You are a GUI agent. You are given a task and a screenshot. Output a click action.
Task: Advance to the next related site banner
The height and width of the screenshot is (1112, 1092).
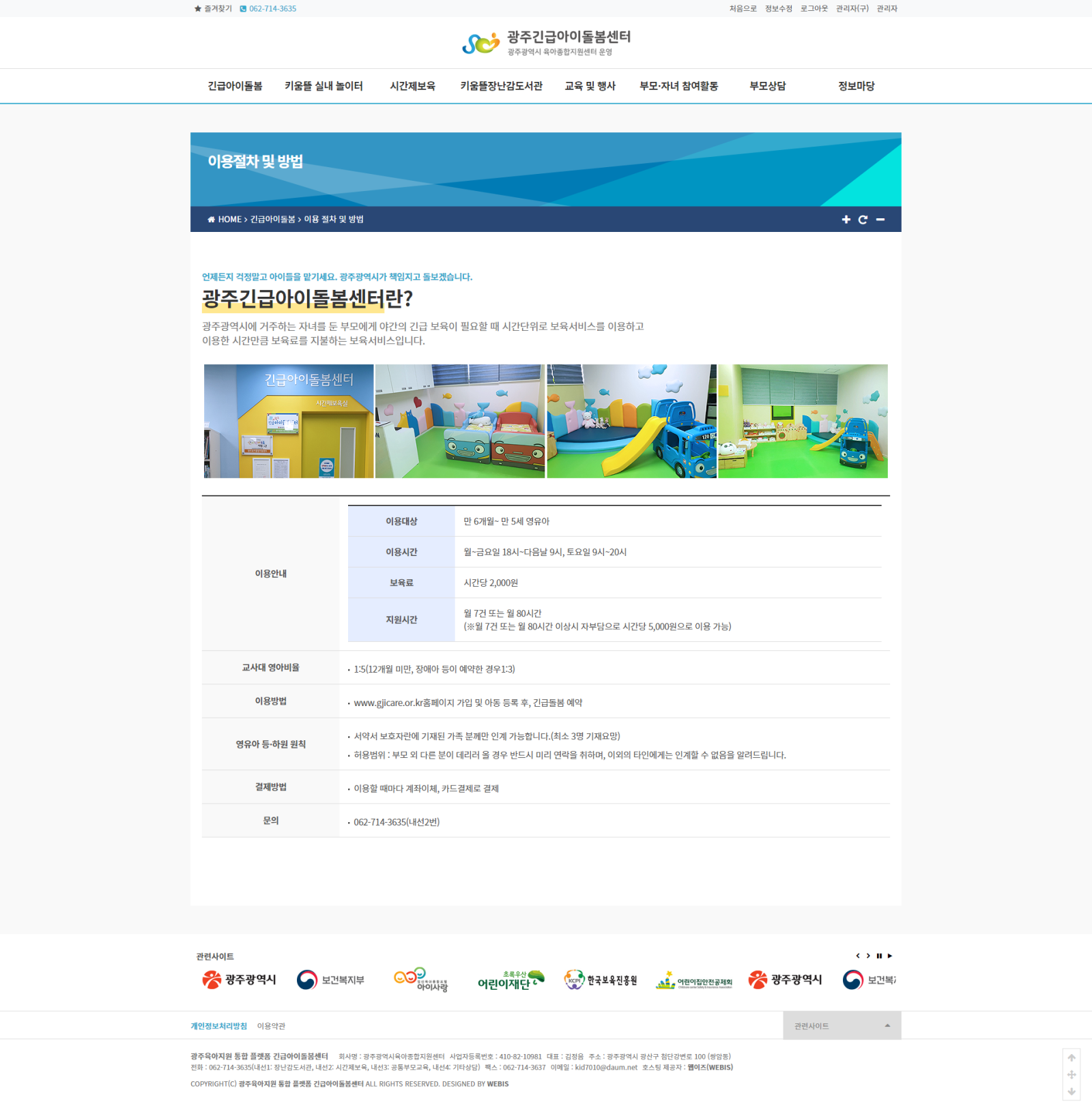(868, 956)
